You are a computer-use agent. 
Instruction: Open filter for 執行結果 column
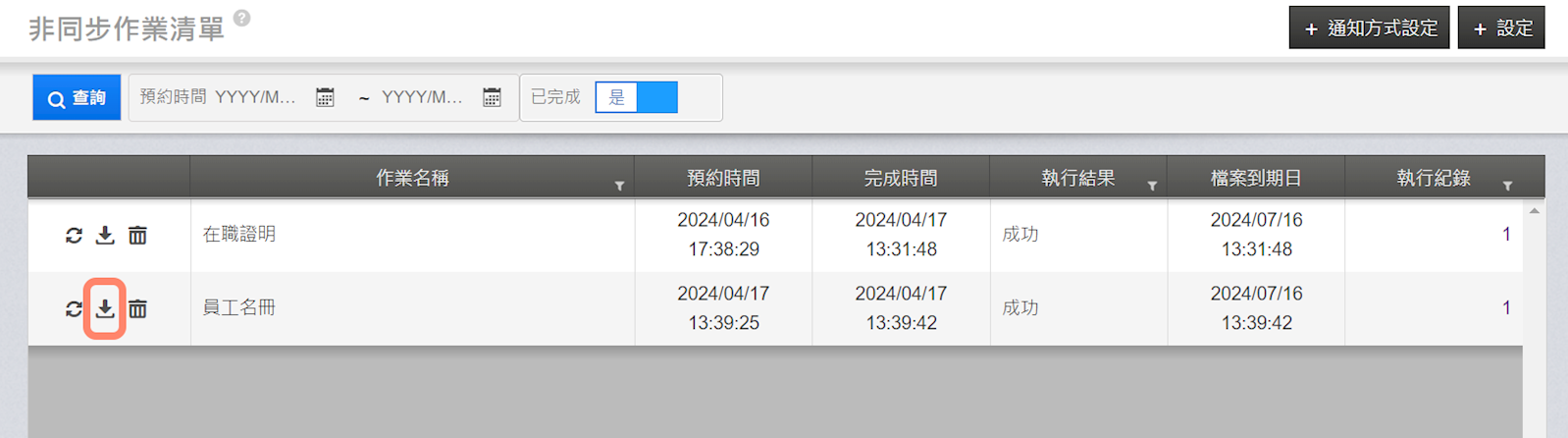pyautogui.click(x=1152, y=186)
